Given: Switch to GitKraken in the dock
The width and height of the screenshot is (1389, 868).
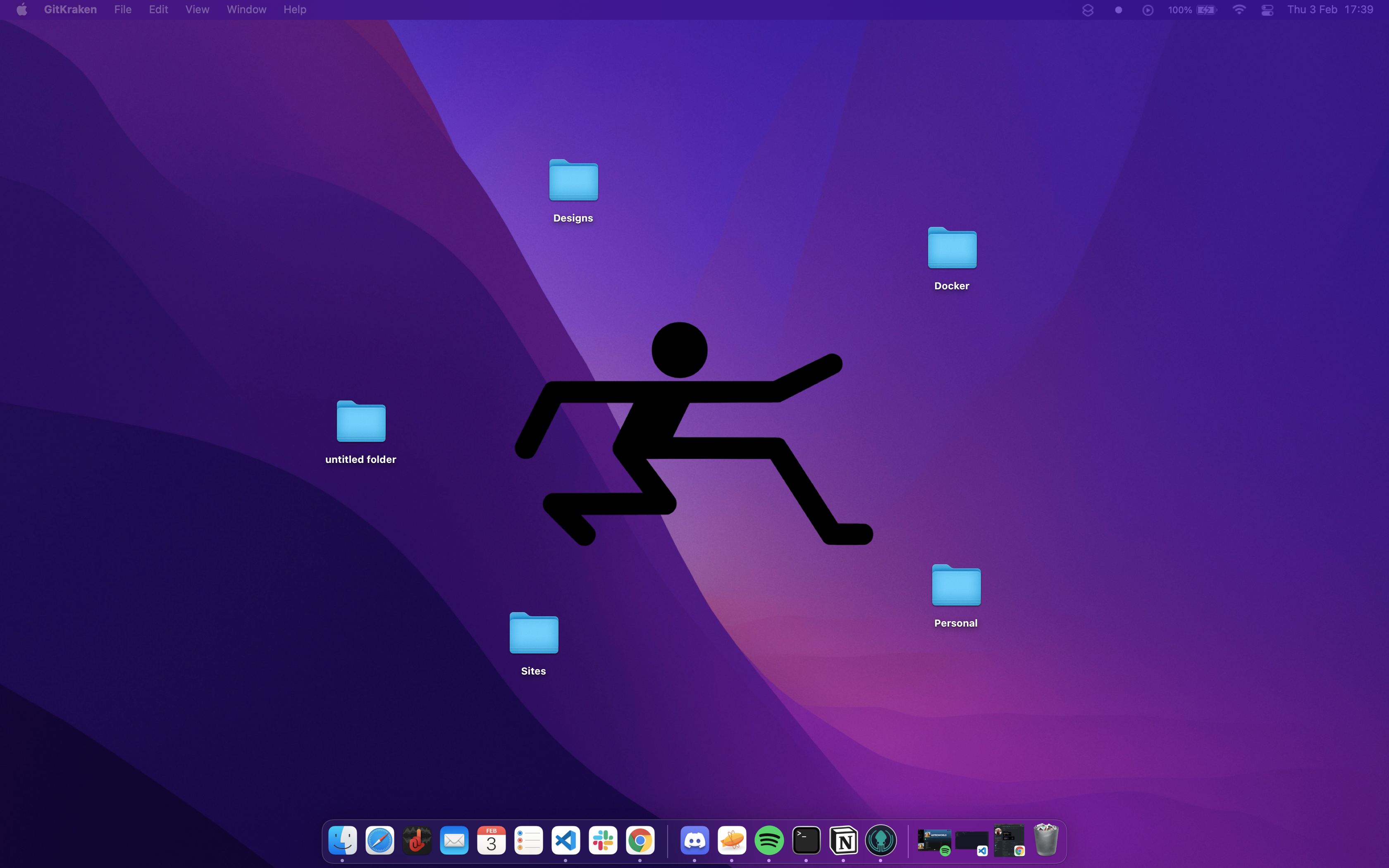Looking at the screenshot, I should 881,840.
